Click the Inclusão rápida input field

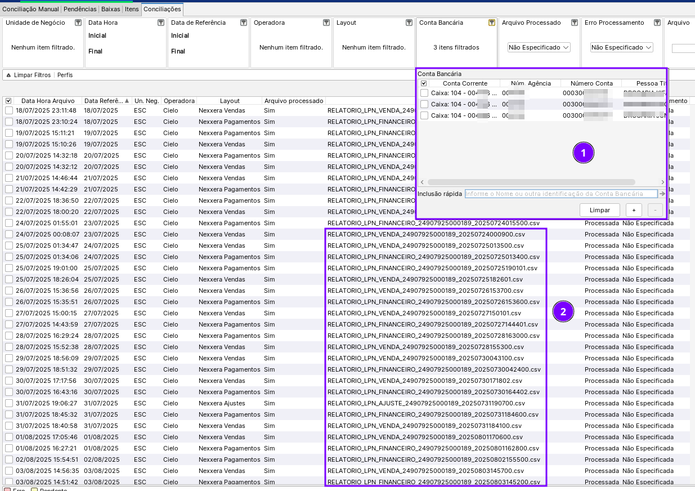[560, 194]
